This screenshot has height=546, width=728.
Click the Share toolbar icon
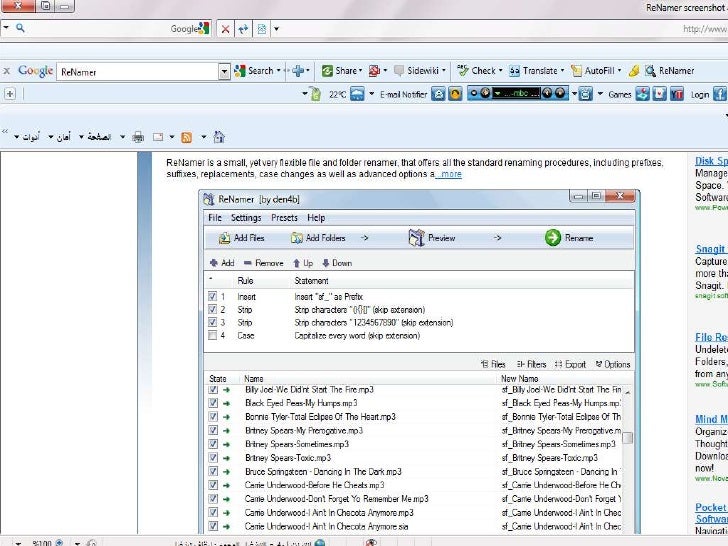(327, 71)
